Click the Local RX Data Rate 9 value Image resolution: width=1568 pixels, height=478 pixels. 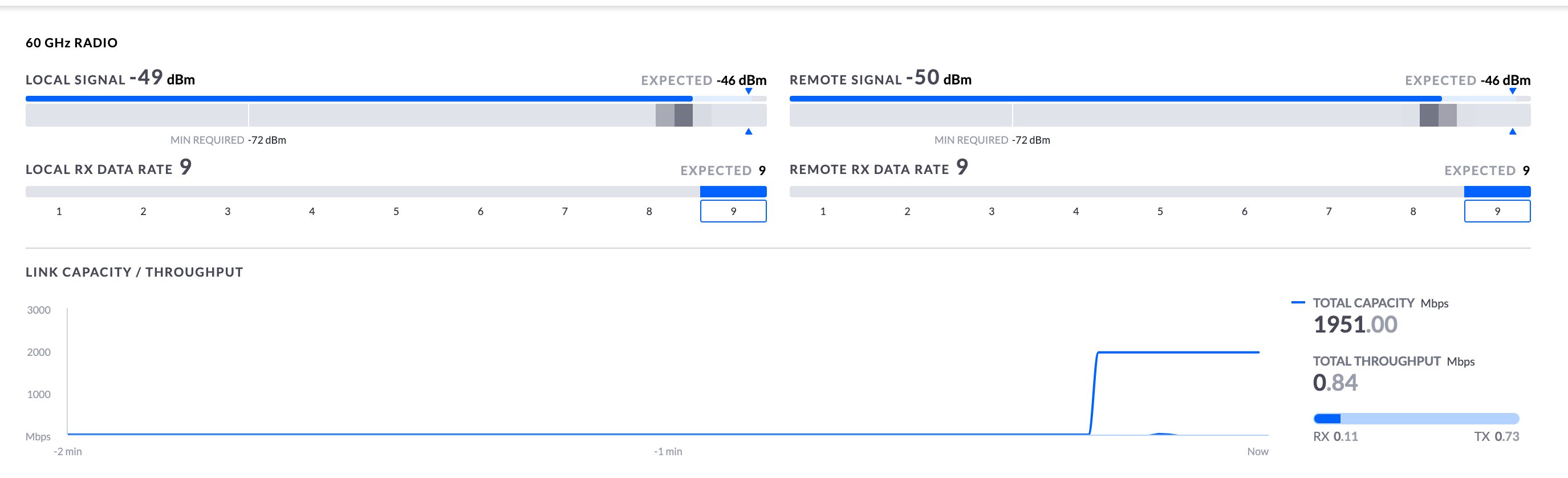[186, 167]
